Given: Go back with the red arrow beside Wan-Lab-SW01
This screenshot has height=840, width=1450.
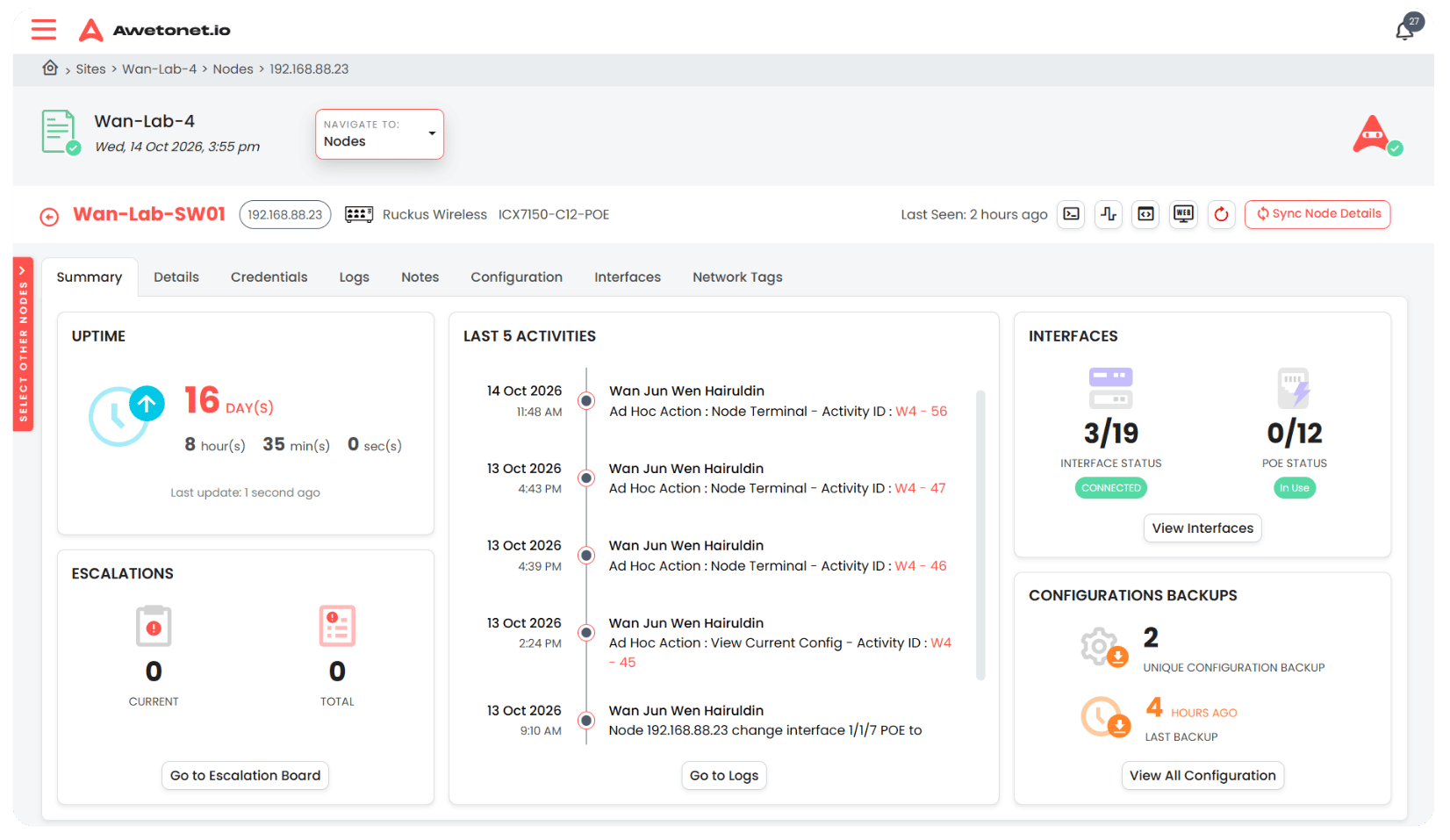Looking at the screenshot, I should pos(49,216).
